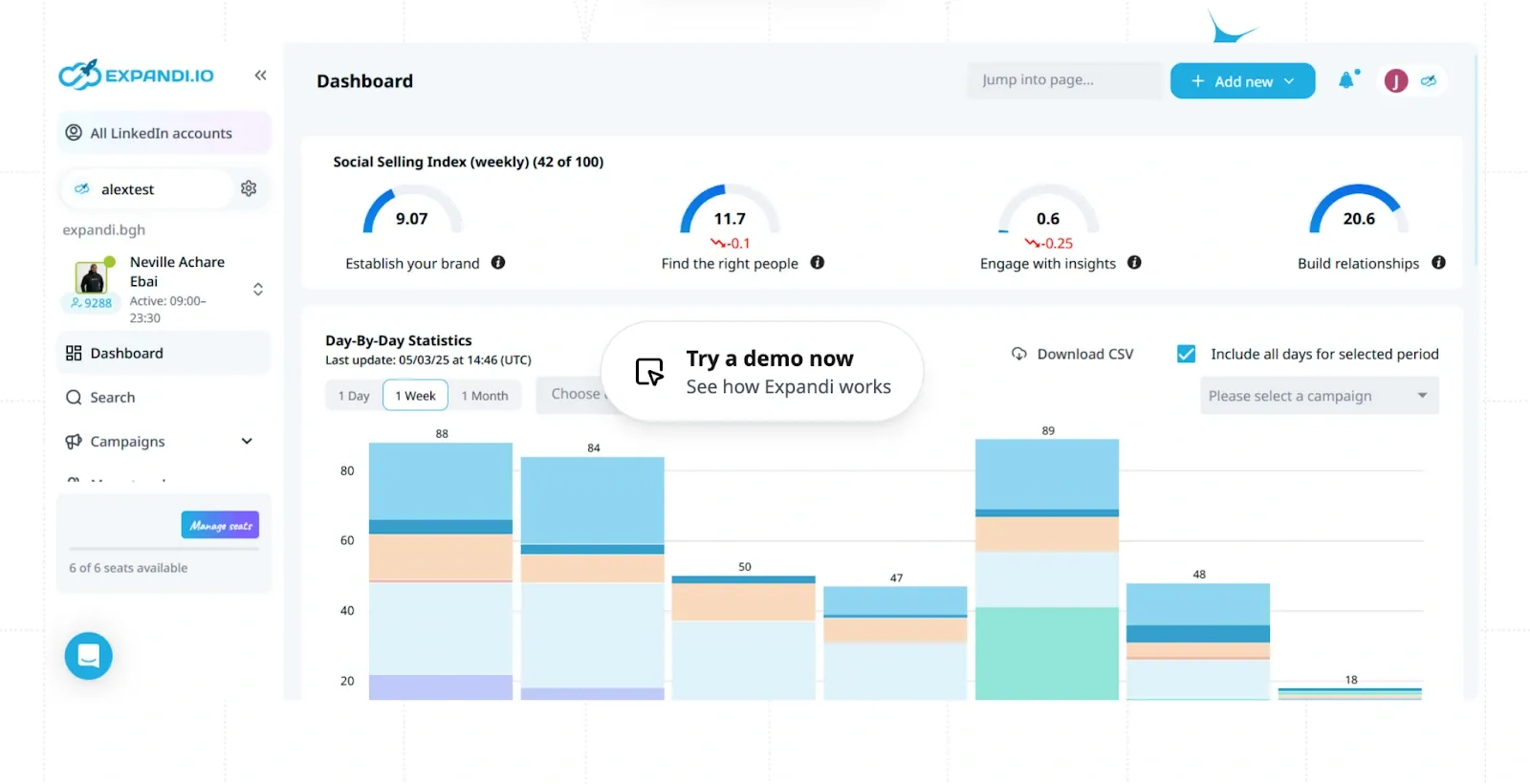
Task: Select the 1 Week range
Action: pos(415,396)
